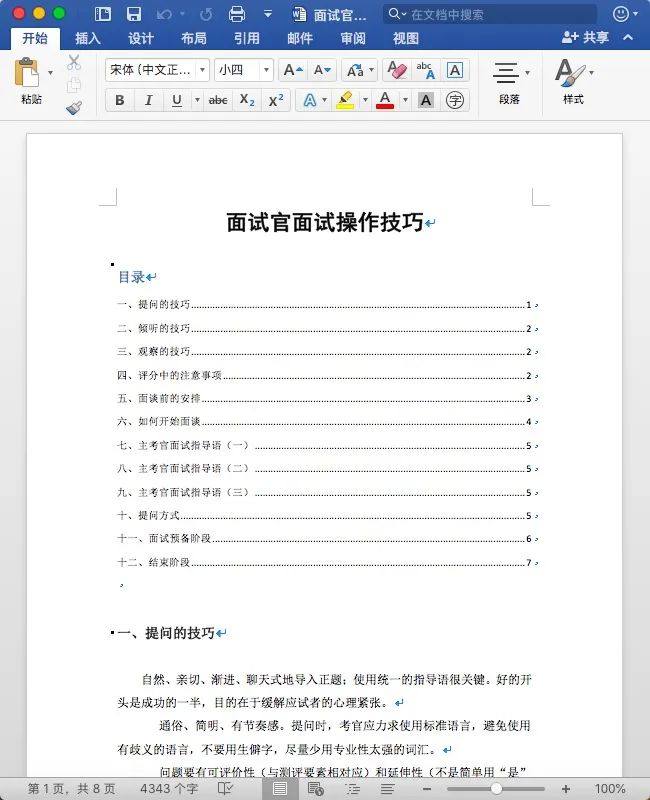The image size is (650, 800).
Task: Expand font color options arrow
Action: [405, 100]
